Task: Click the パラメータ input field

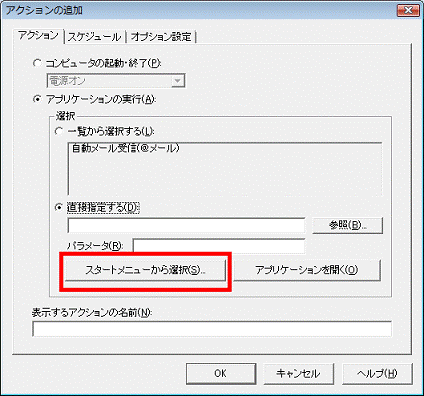Action: pyautogui.click(x=219, y=246)
